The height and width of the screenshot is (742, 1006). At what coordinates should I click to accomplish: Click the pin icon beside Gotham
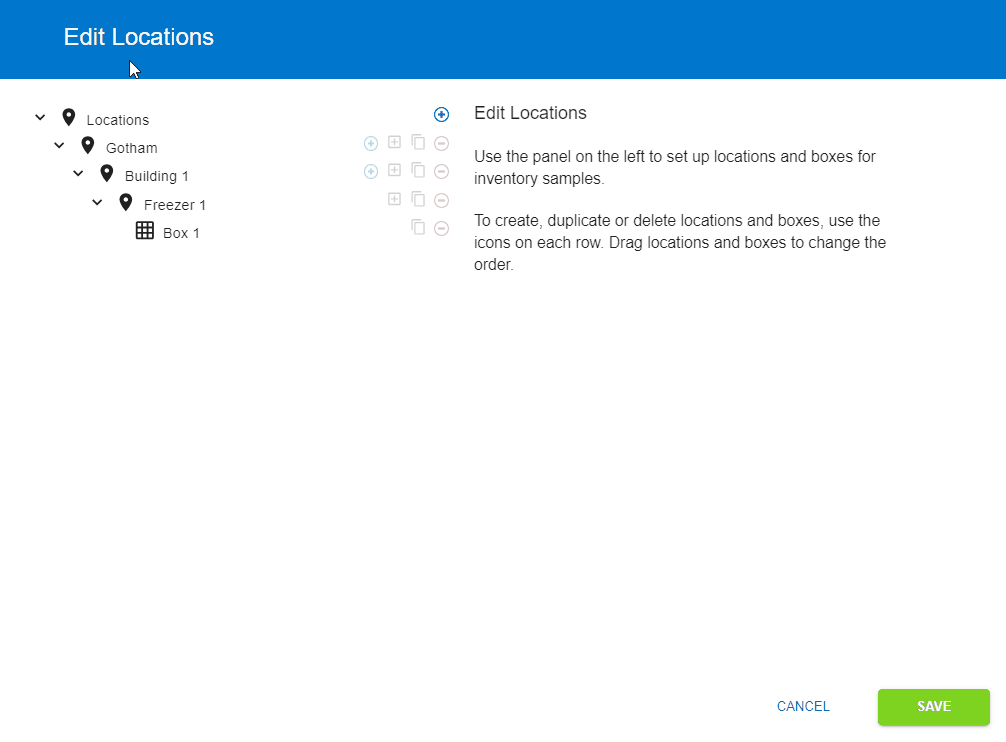click(88, 146)
